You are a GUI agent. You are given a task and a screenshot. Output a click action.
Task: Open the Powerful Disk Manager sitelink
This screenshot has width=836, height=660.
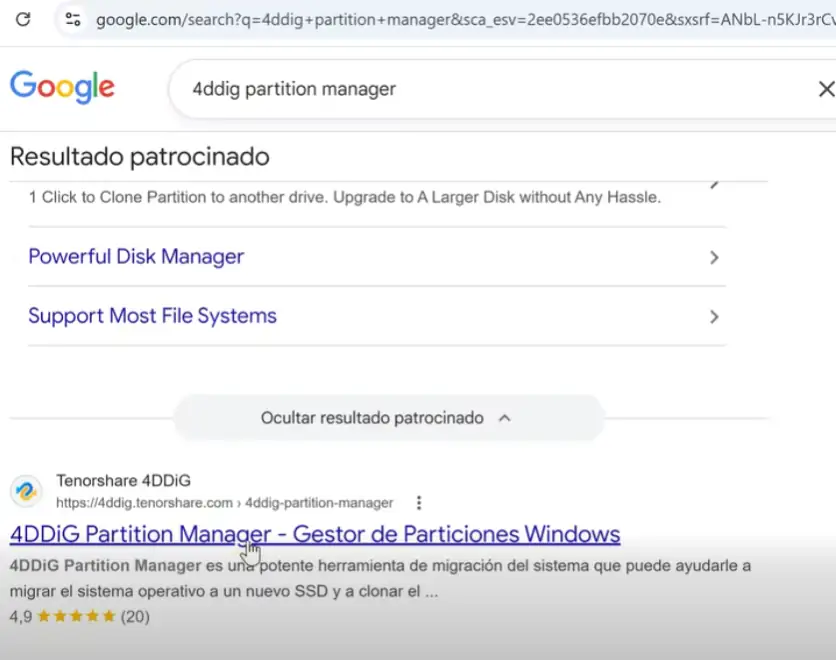point(136,257)
